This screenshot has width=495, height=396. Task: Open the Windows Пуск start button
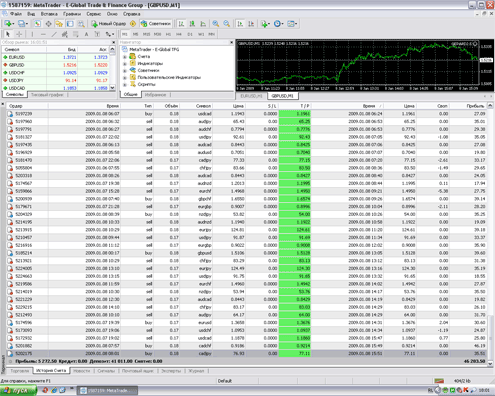(18, 390)
